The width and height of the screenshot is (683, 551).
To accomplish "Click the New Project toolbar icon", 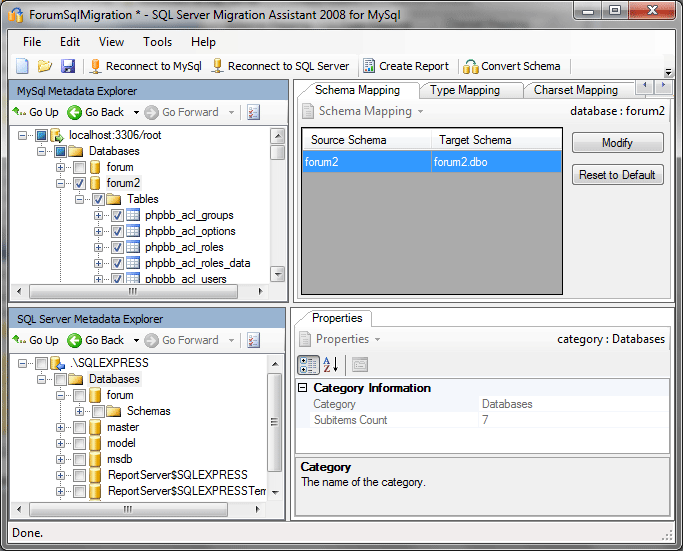I will 22,66.
